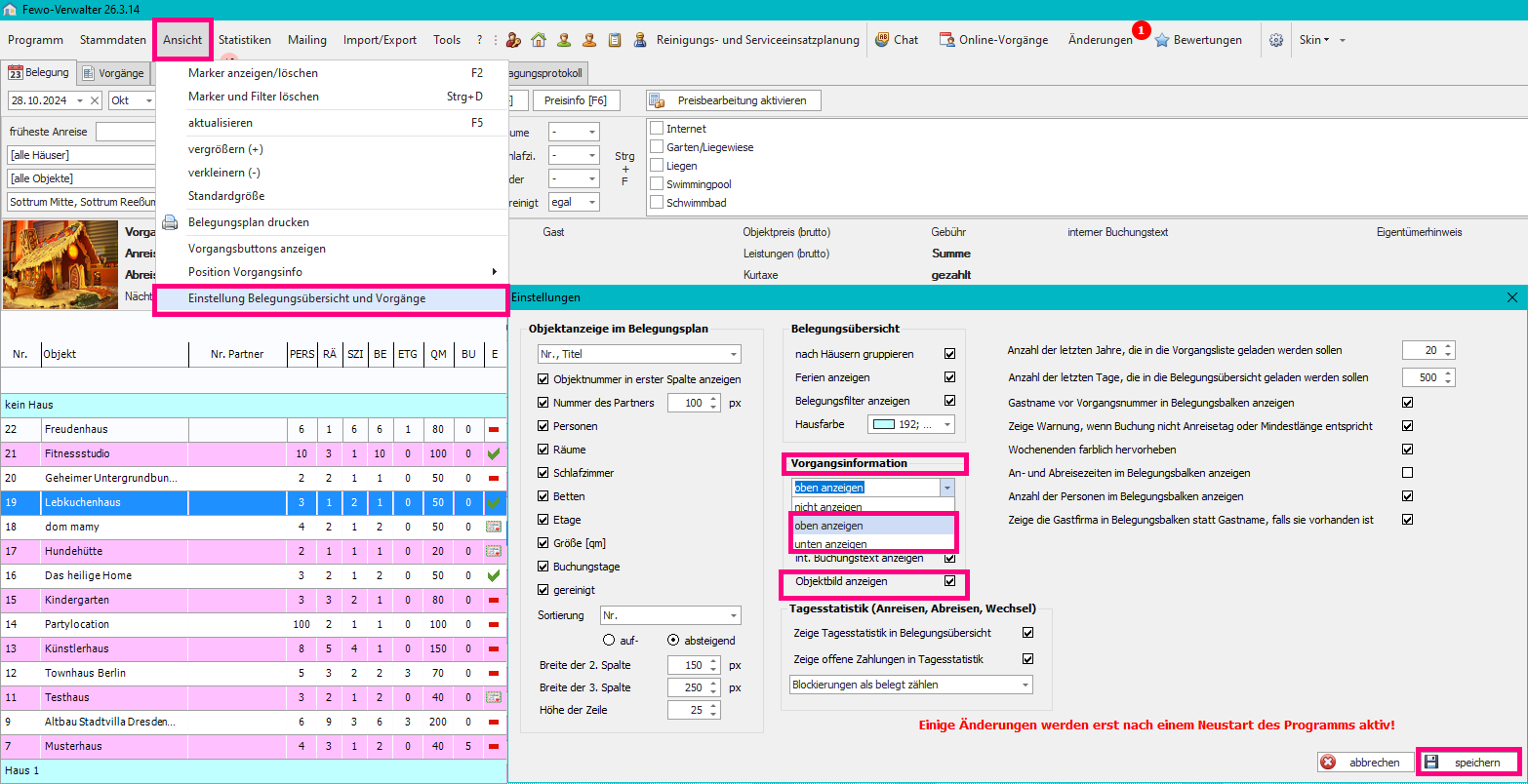Open the Import/Export menu
This screenshot has height=784, width=1528.
[x=380, y=40]
